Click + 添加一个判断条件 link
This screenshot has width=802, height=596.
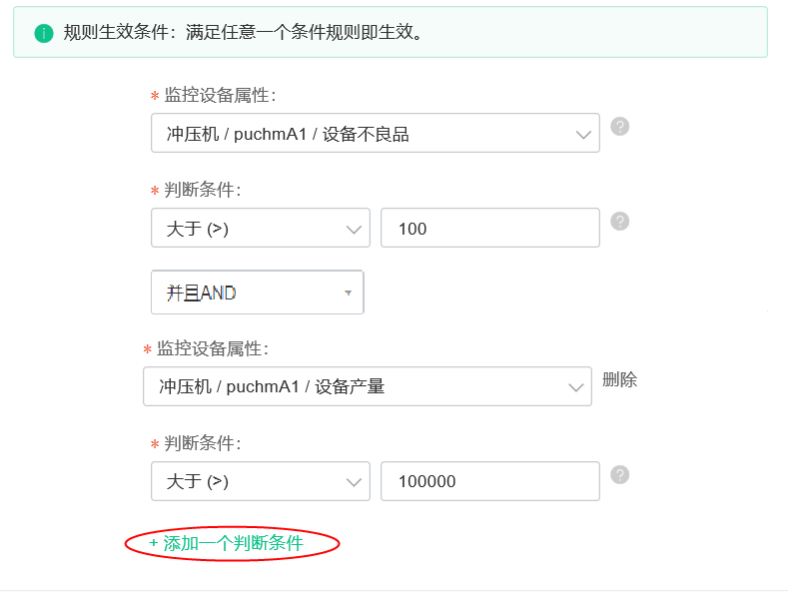[227, 543]
